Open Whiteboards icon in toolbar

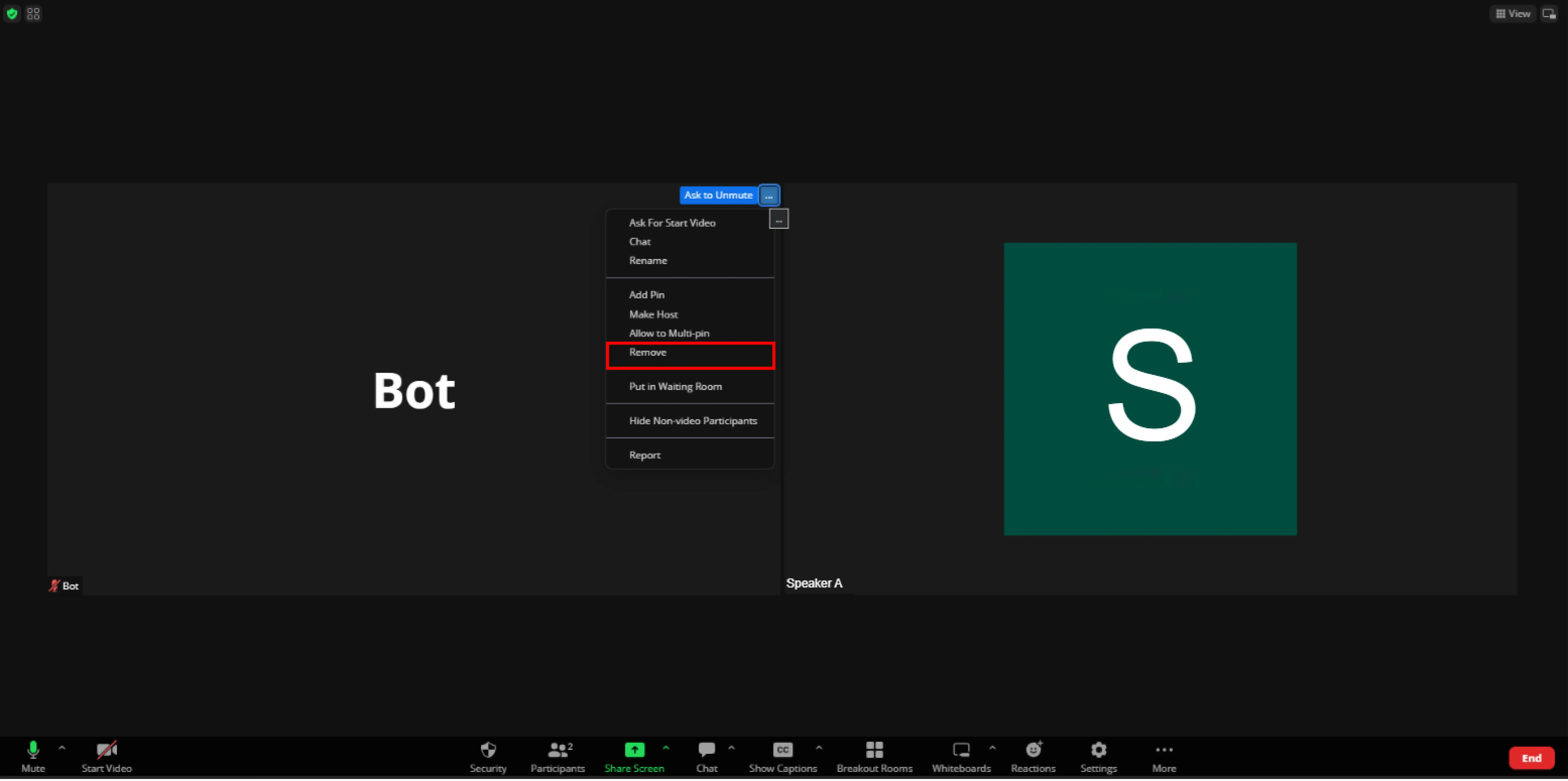tap(960, 751)
